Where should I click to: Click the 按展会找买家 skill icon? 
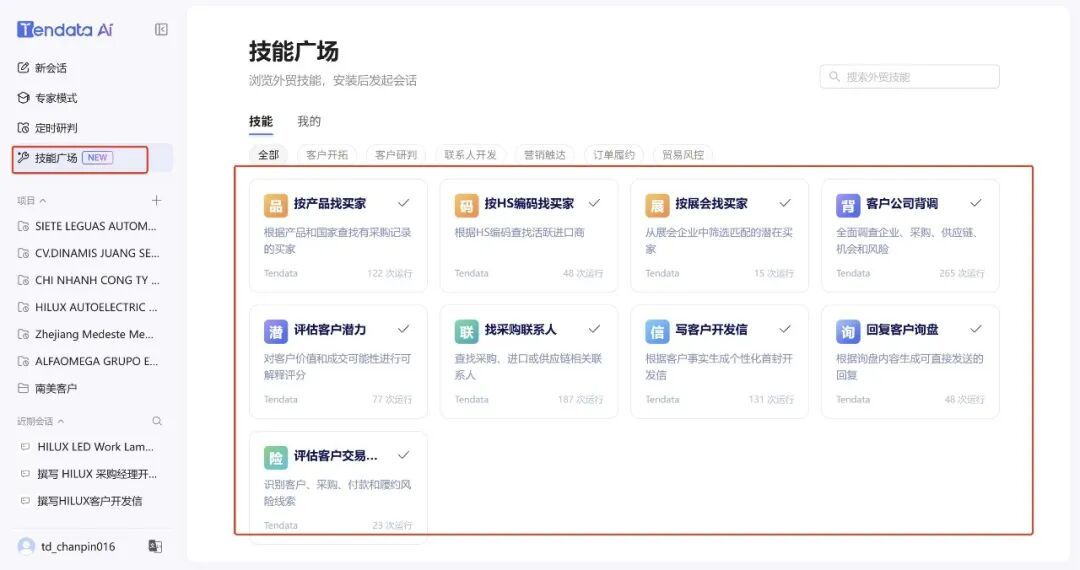click(x=657, y=205)
